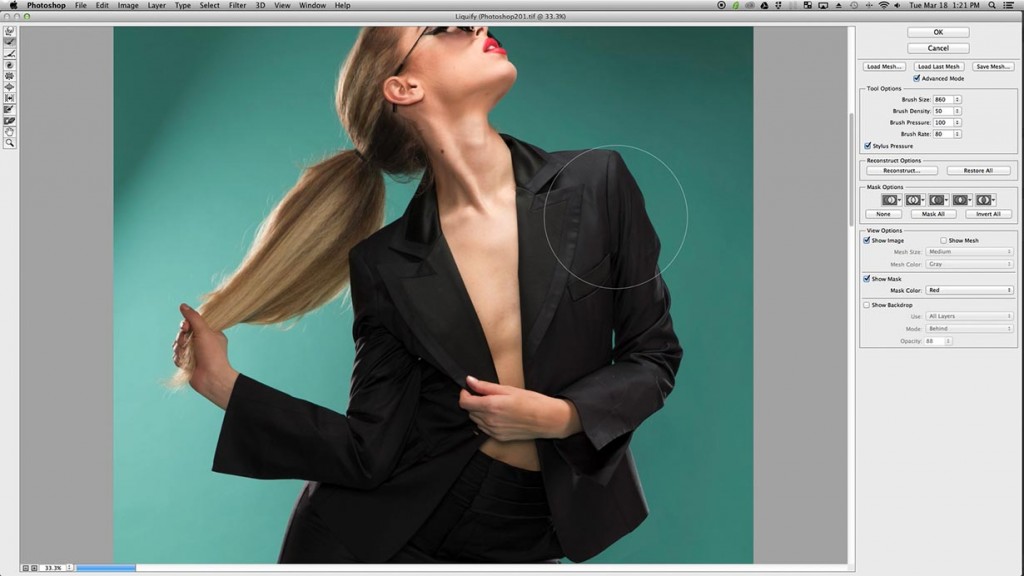Select the Pucker tool
The image size is (1024, 576).
tap(10, 76)
